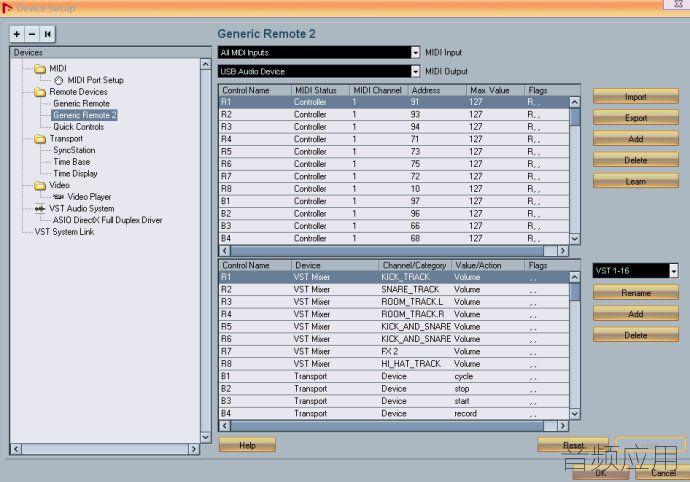Screen dimensions: 690x482
Task: Click the Max. Value column header
Action: coord(495,90)
